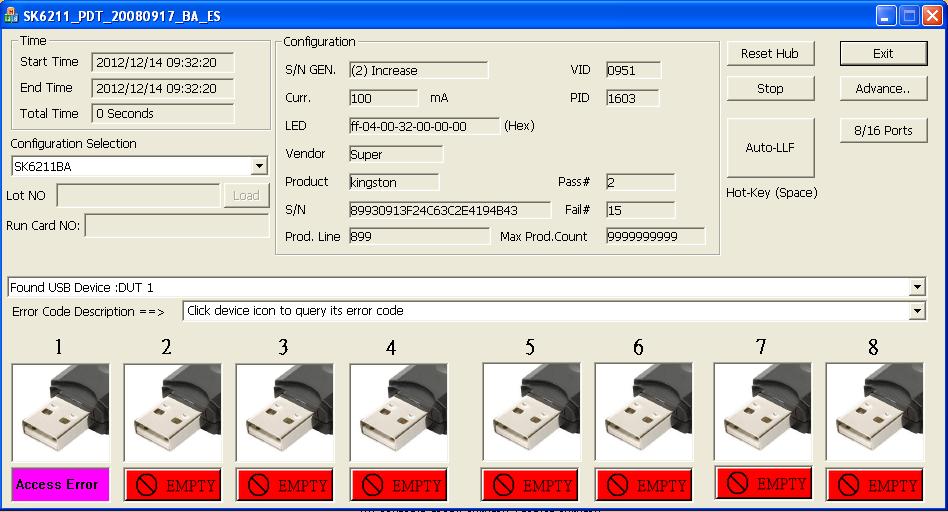The image size is (948, 512).
Task: Click the Lot NO input field
Action: [x=138, y=196]
